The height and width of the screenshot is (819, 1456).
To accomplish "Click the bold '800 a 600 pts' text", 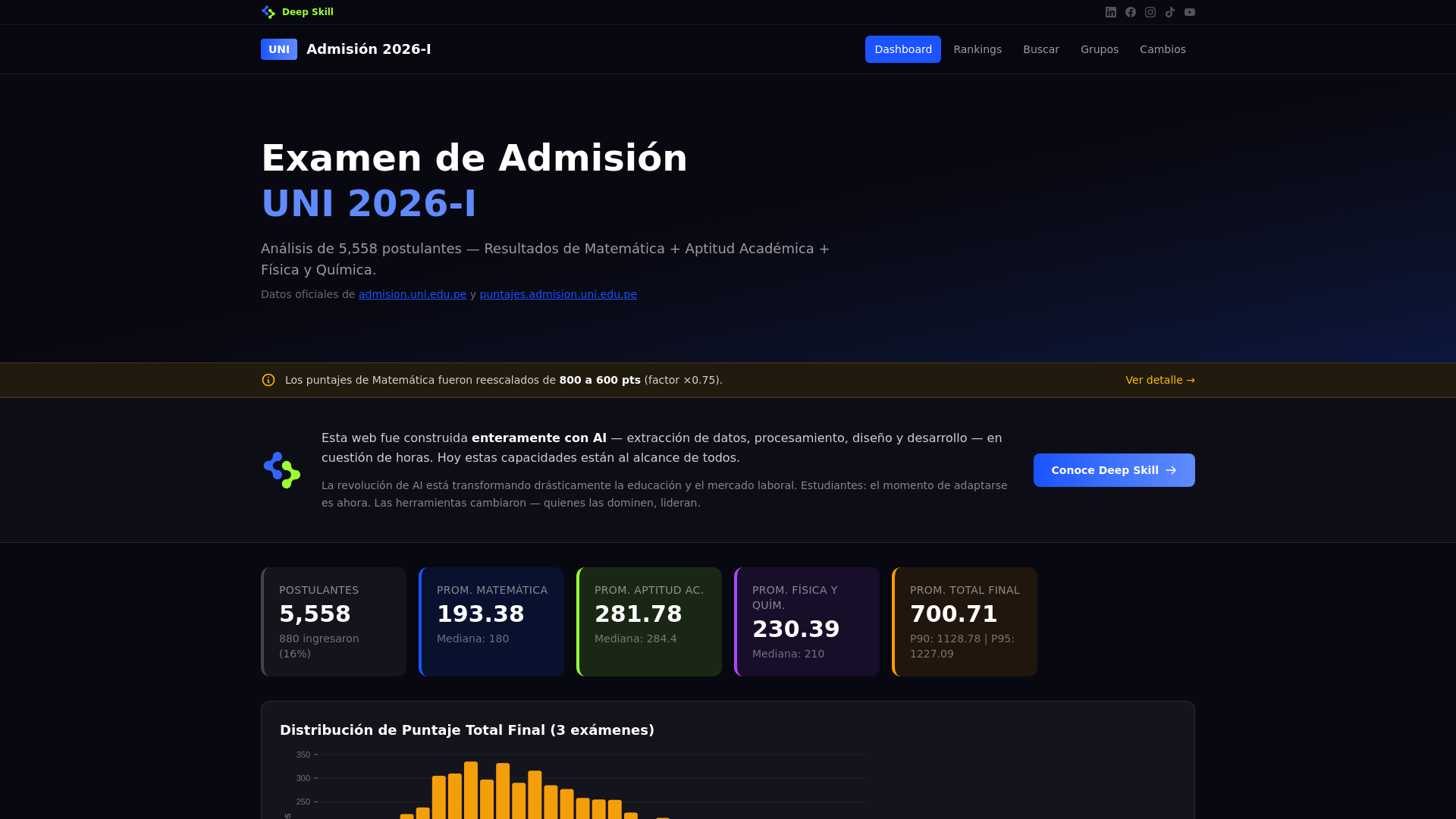I will (600, 380).
